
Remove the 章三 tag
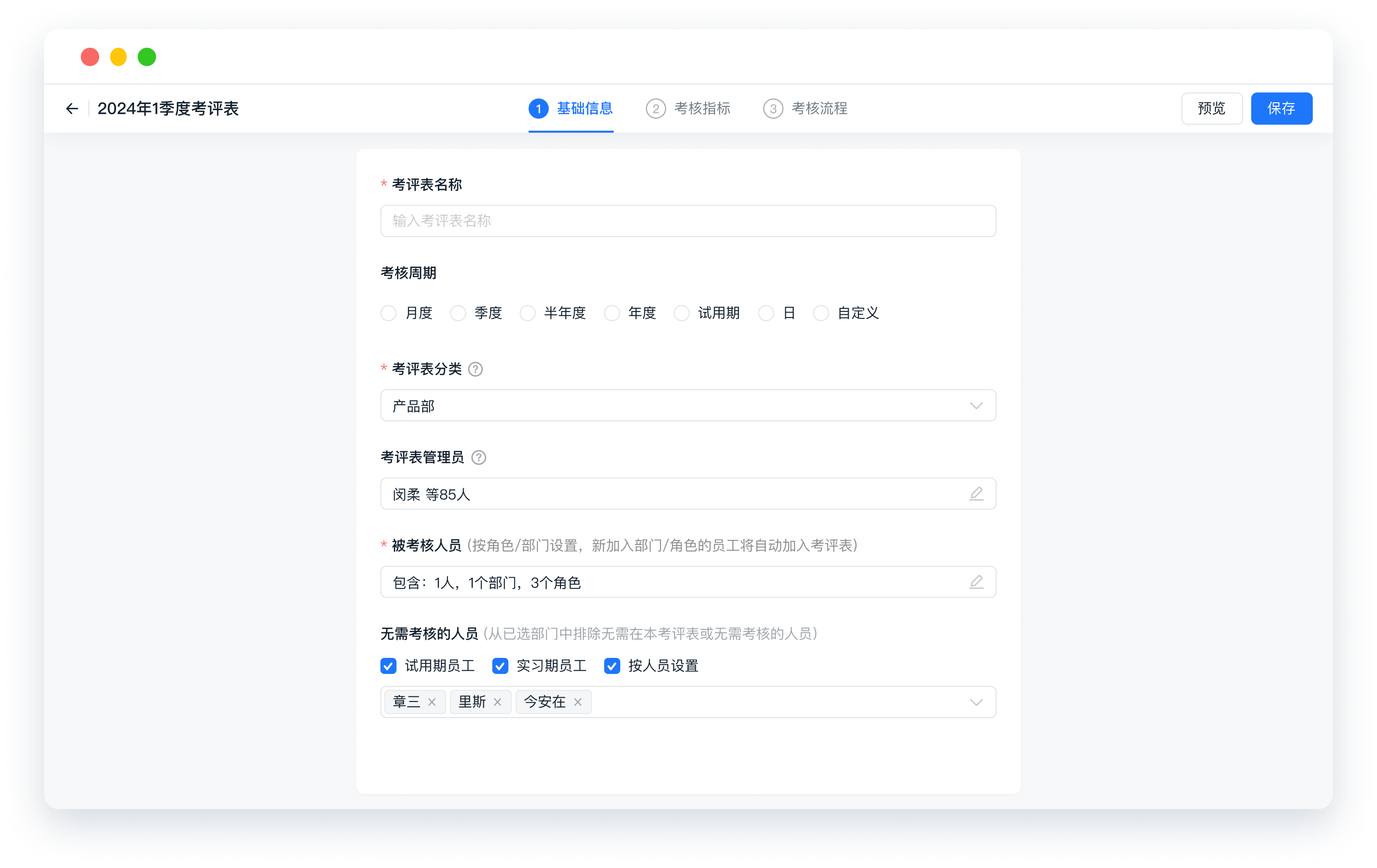click(x=432, y=702)
